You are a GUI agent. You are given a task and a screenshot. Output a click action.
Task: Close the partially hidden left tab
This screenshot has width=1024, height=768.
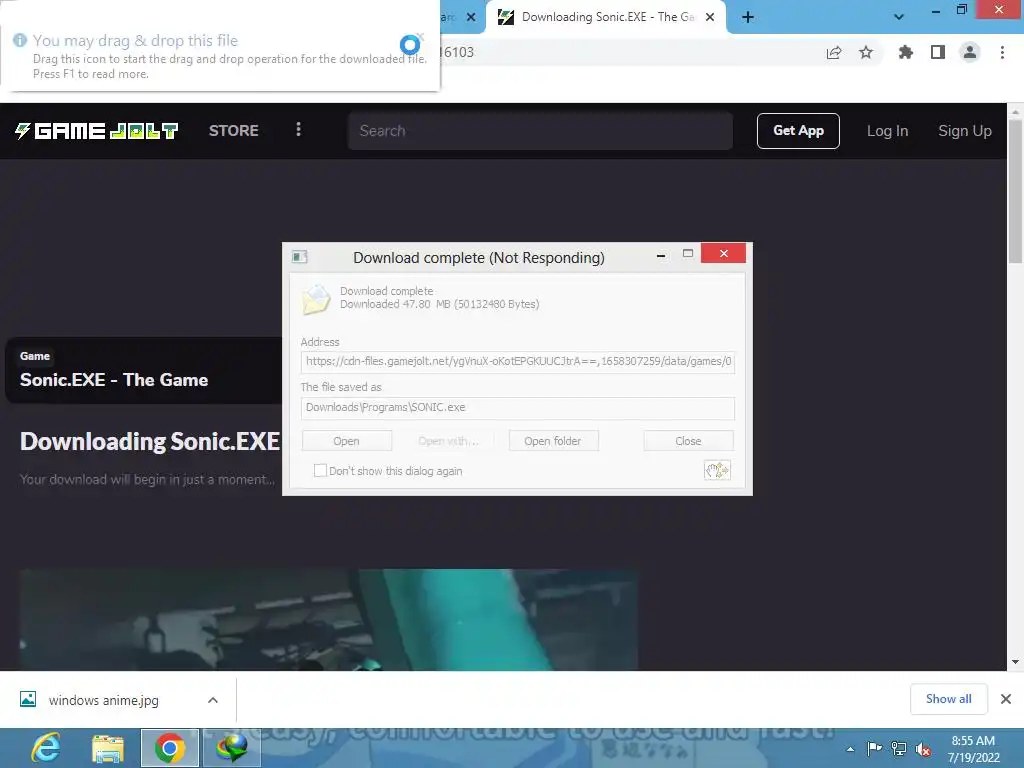471,18
